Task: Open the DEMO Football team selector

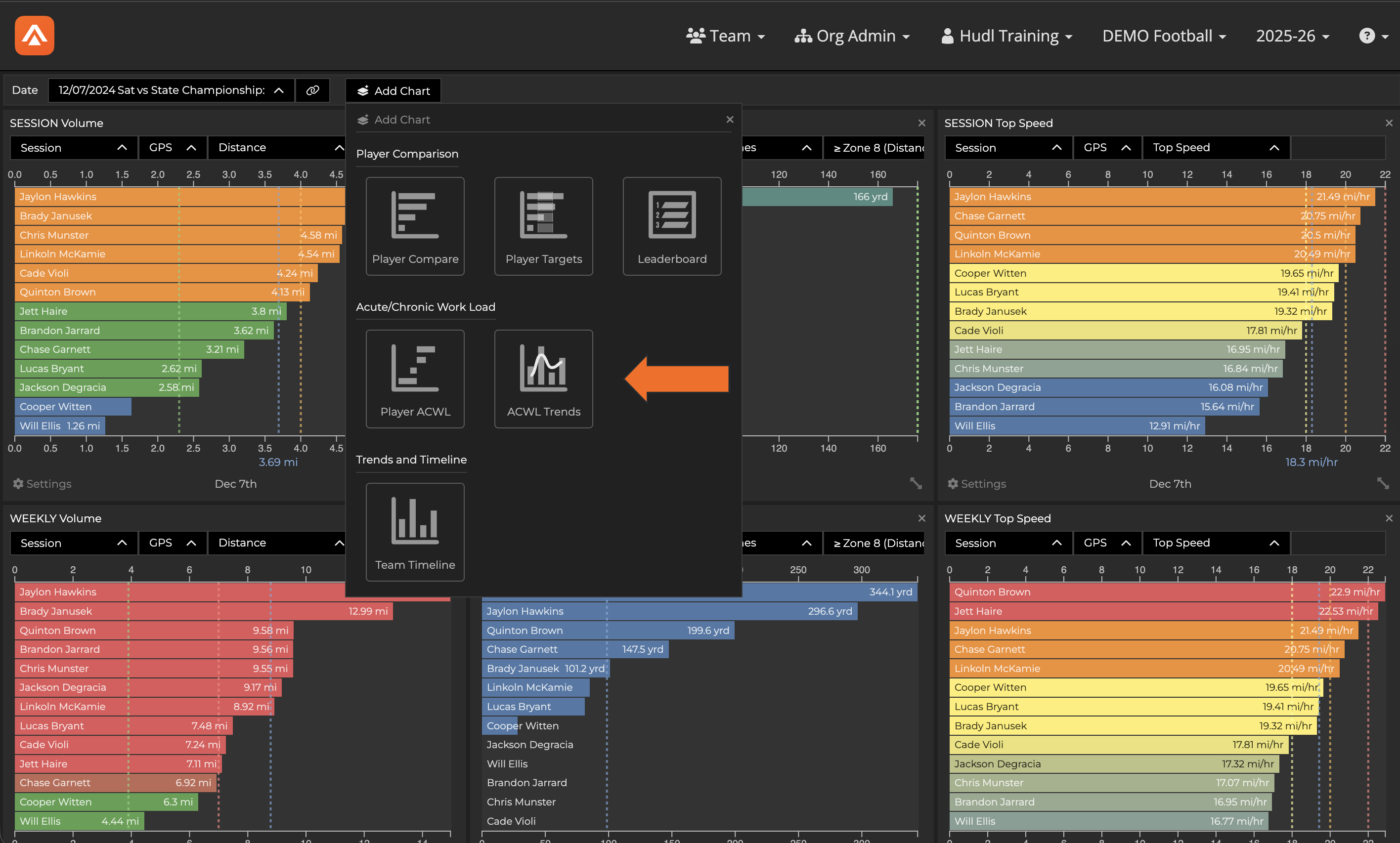Action: pyautogui.click(x=1164, y=36)
